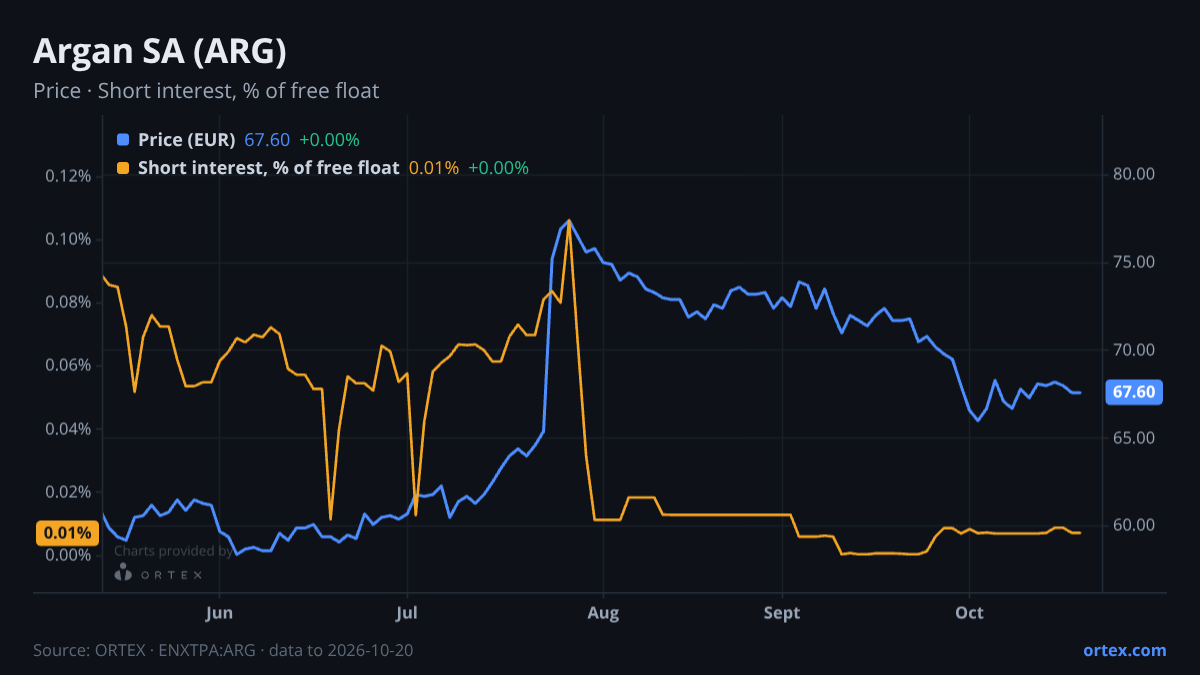Toggle the Price (EUR) legend label
The height and width of the screenshot is (675, 1200).
click(x=187, y=140)
